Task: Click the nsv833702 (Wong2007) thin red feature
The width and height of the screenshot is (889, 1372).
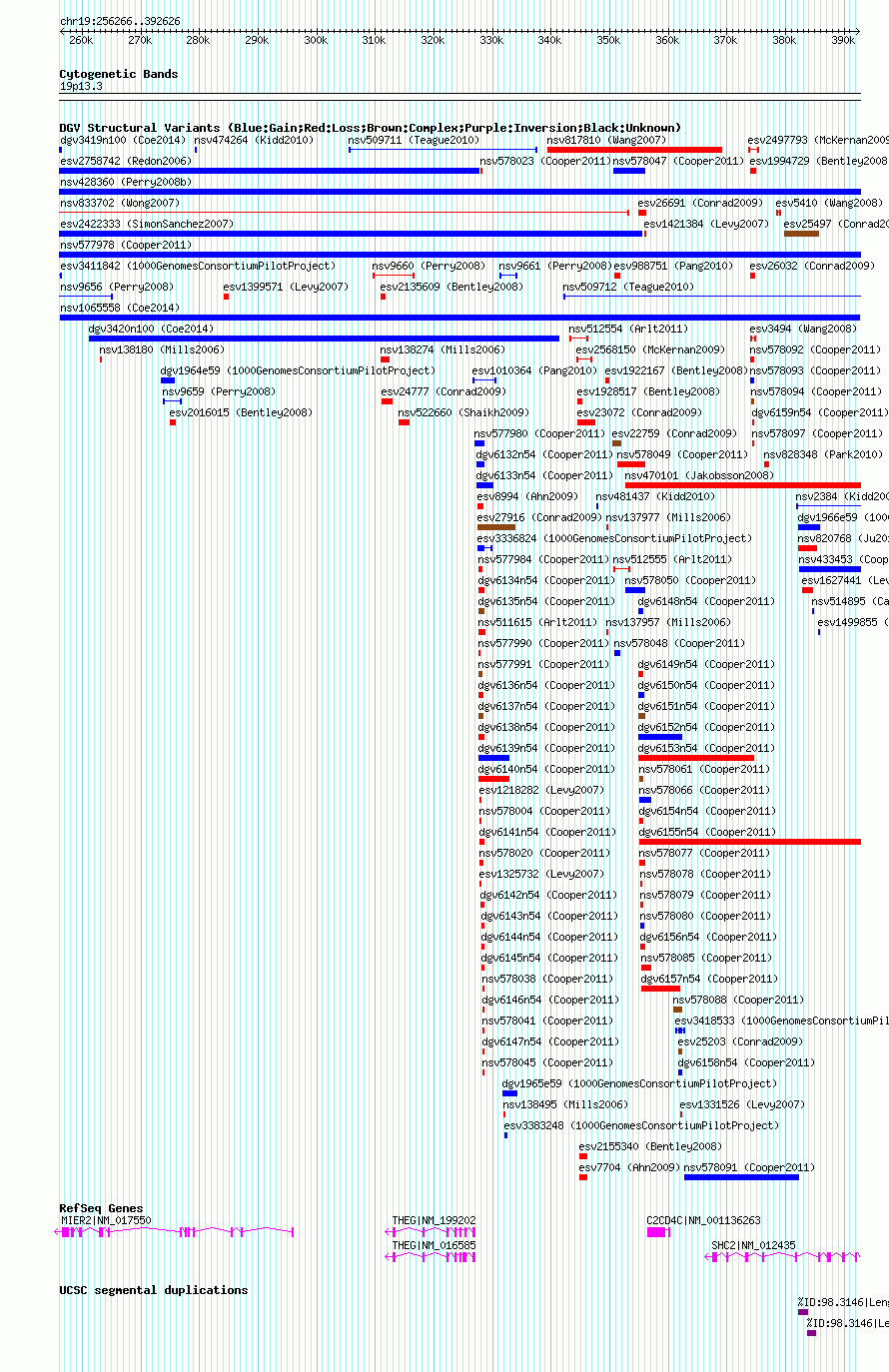Action: tap(345, 213)
